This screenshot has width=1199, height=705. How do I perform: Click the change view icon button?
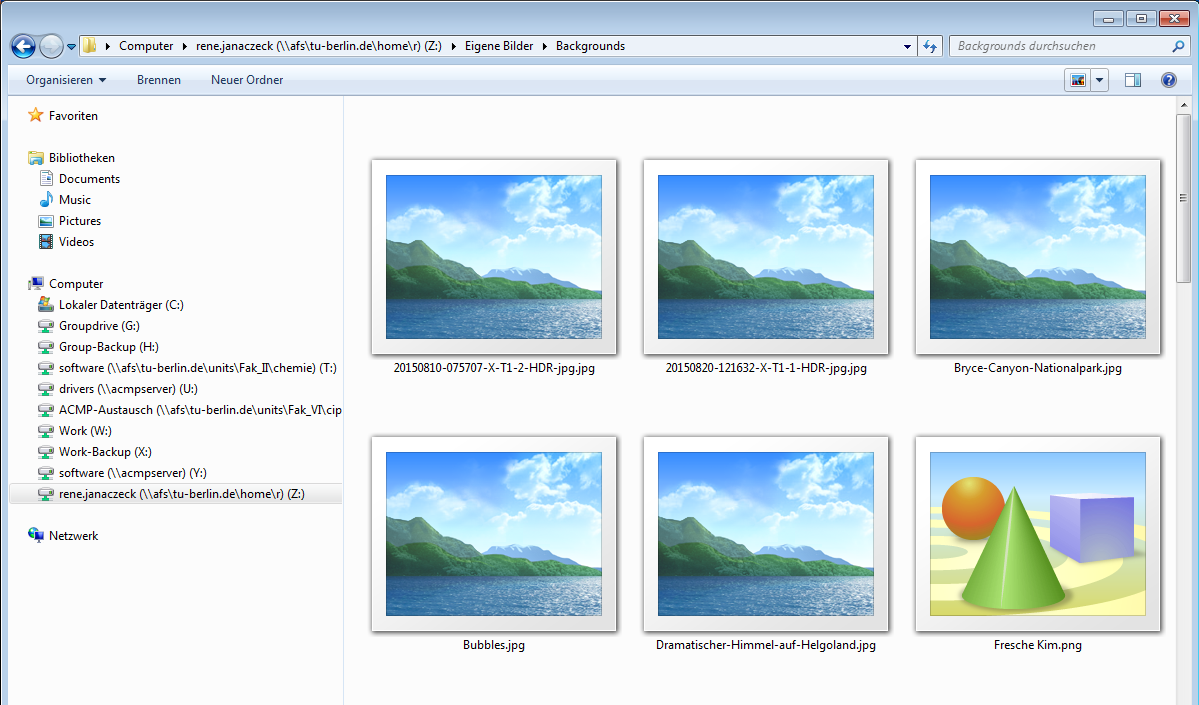click(1078, 80)
